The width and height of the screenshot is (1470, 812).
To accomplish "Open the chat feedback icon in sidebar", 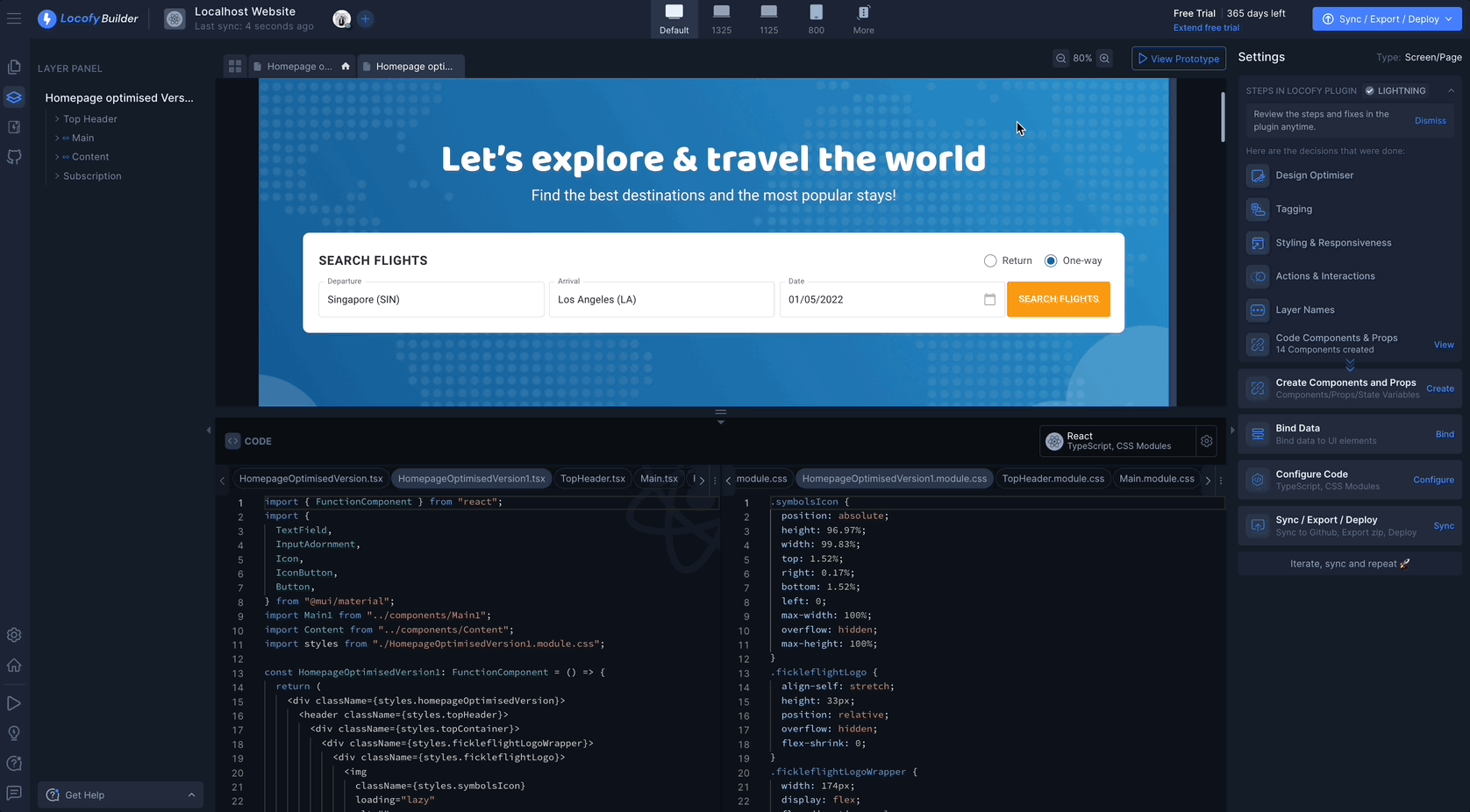I will point(14,793).
